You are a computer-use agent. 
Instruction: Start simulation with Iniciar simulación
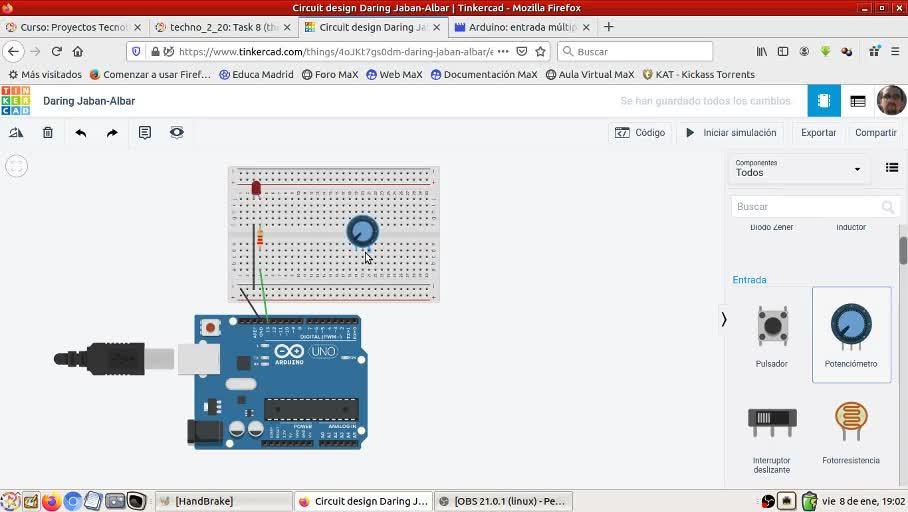click(x=731, y=133)
